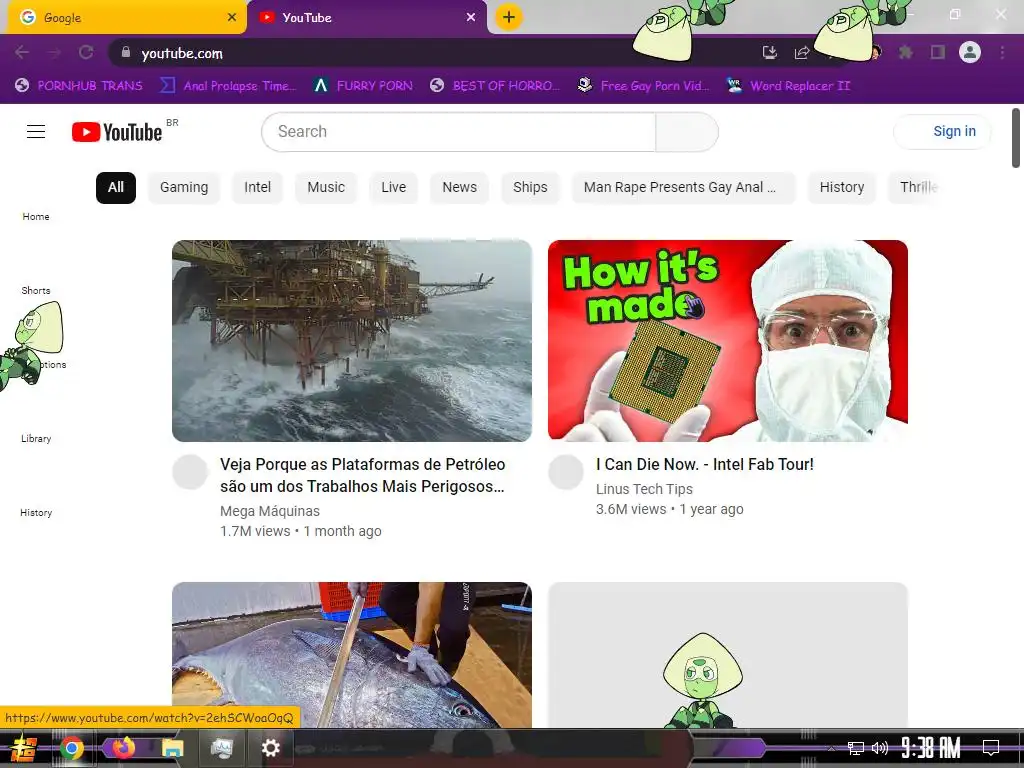
Task: Click the network icon in system tray
Action: 855,748
